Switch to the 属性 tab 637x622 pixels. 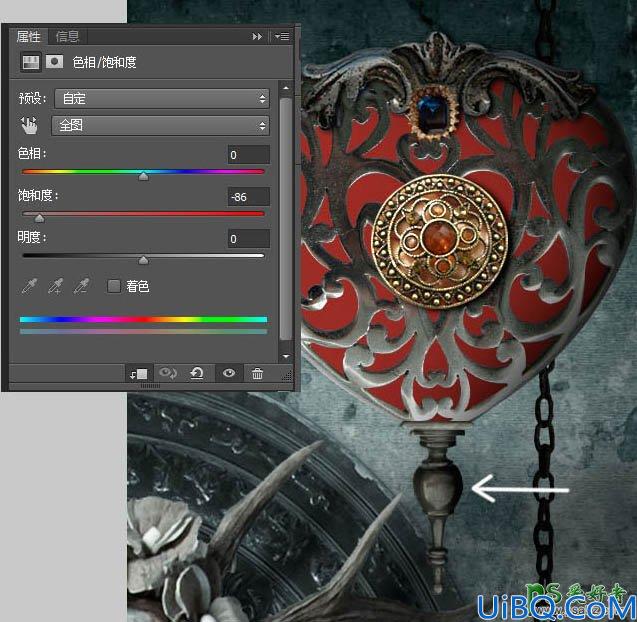[28, 37]
